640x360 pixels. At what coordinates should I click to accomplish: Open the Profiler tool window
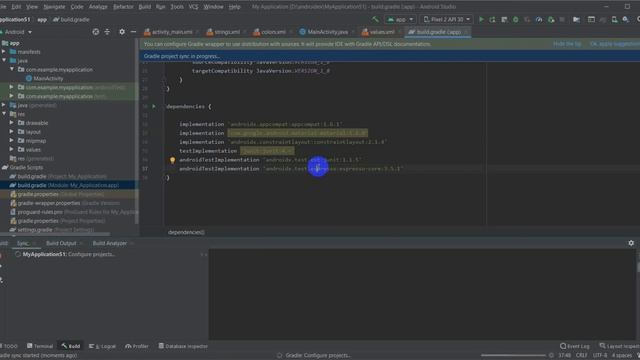coord(137,346)
